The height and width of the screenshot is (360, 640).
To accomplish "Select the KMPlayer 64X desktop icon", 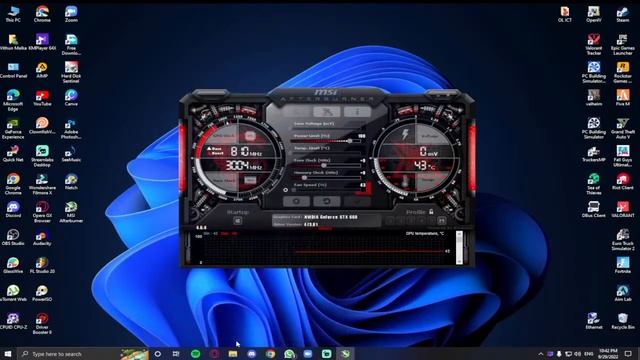I will (42, 42).
